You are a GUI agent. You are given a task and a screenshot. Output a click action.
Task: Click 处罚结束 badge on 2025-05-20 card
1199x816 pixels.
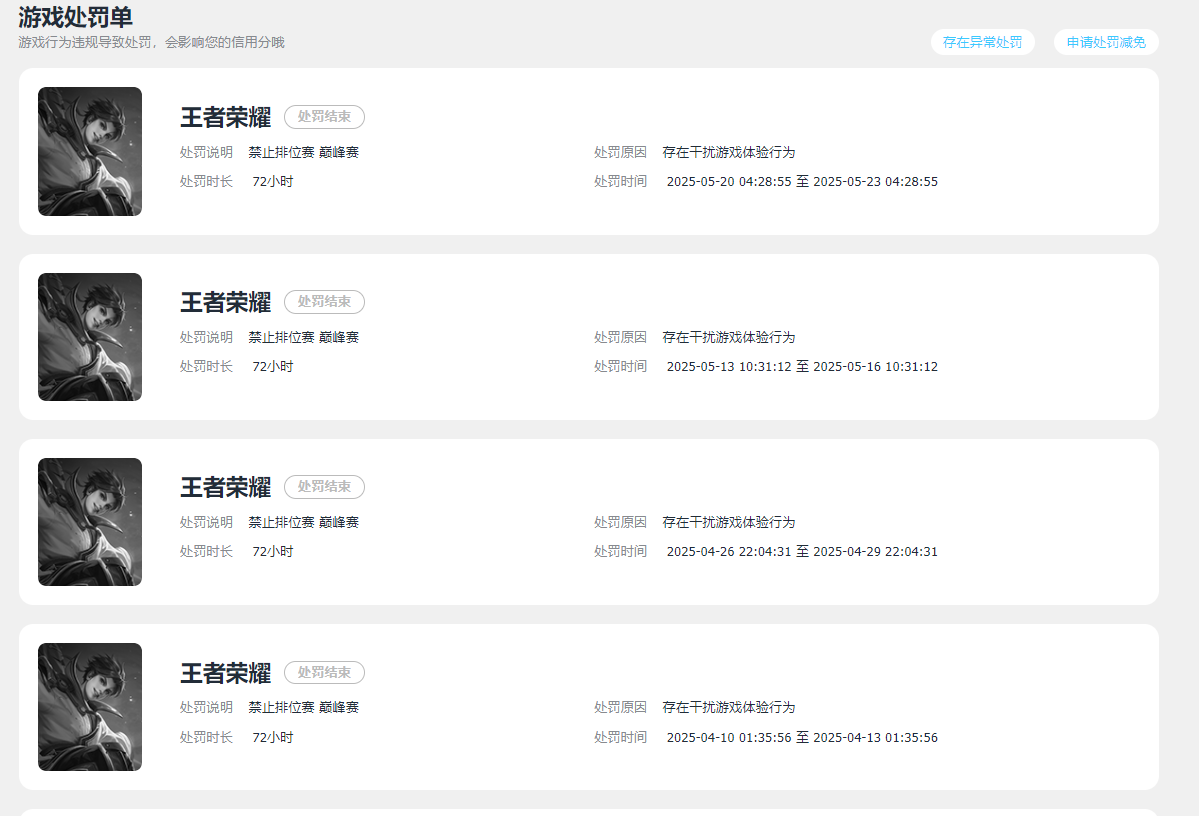click(324, 116)
